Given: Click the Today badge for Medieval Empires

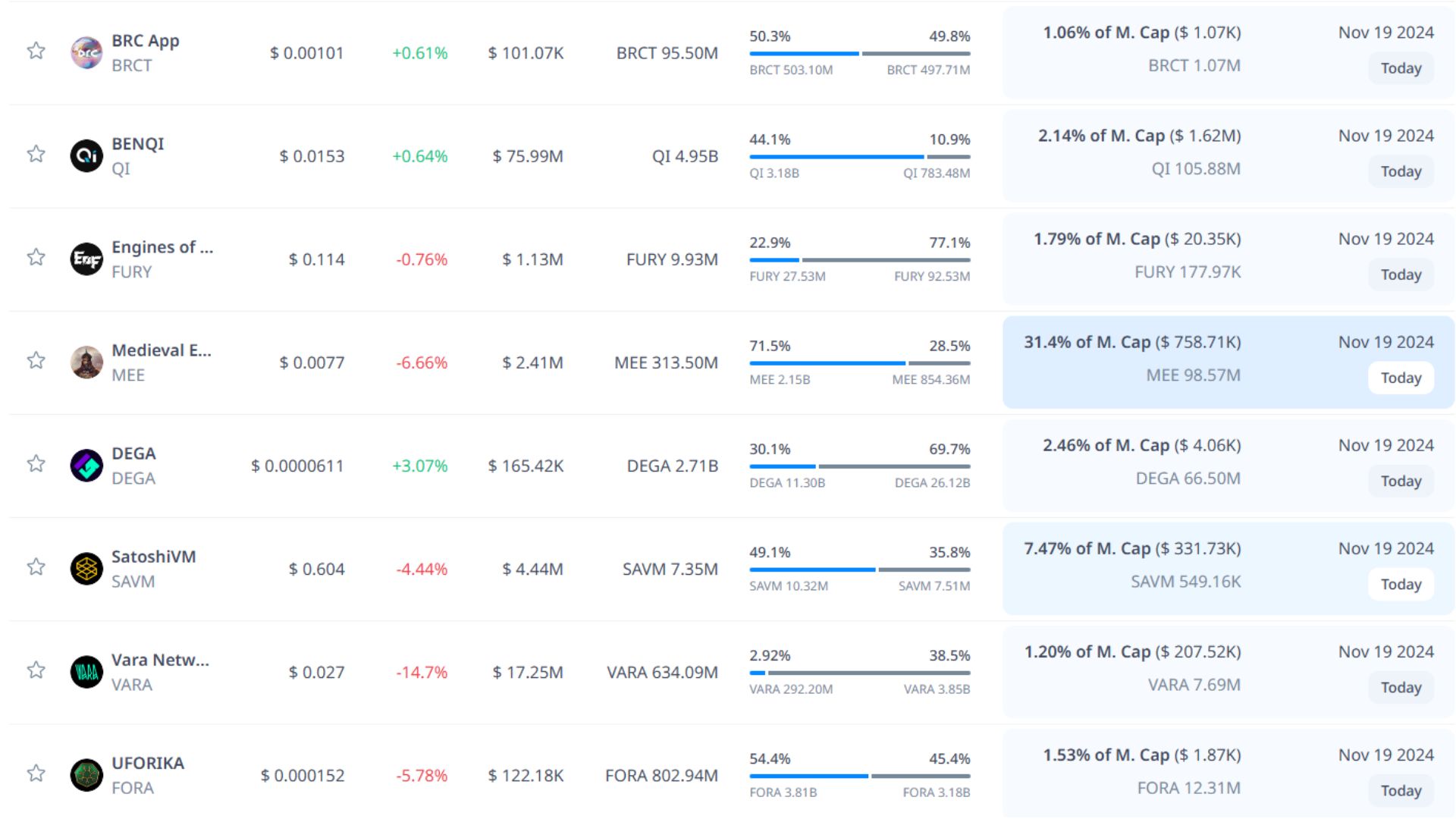Looking at the screenshot, I should click(x=1401, y=378).
